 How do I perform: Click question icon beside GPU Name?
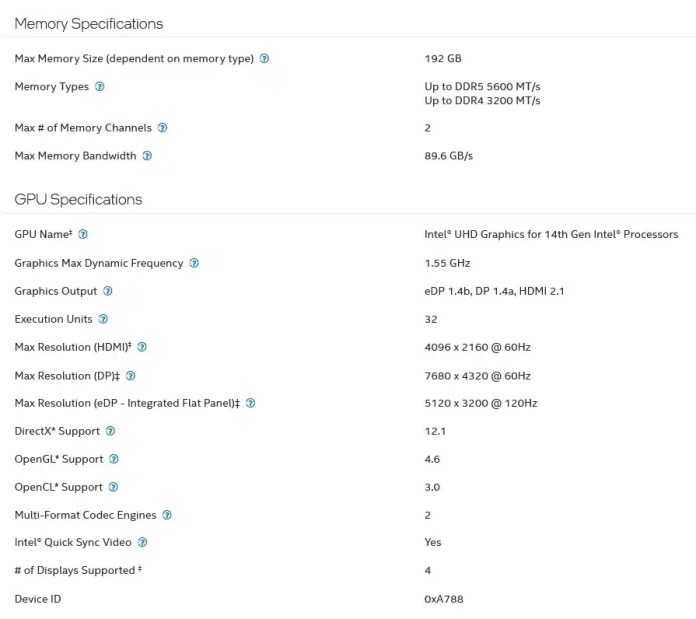pyautogui.click(x=83, y=234)
